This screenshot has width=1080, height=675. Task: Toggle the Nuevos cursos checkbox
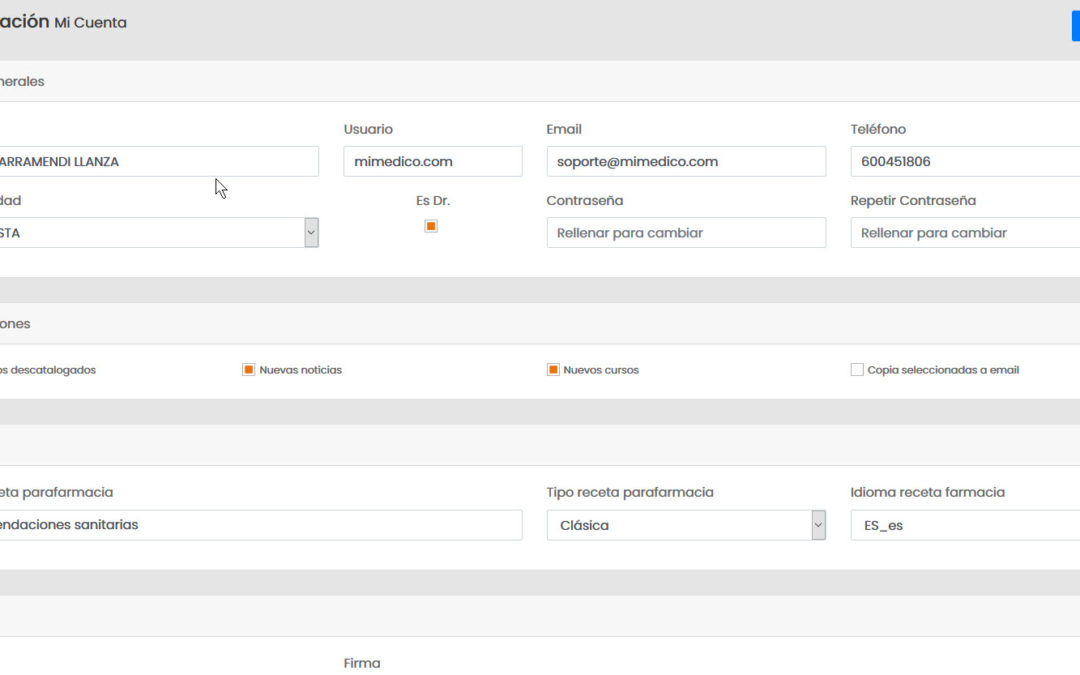[553, 370]
